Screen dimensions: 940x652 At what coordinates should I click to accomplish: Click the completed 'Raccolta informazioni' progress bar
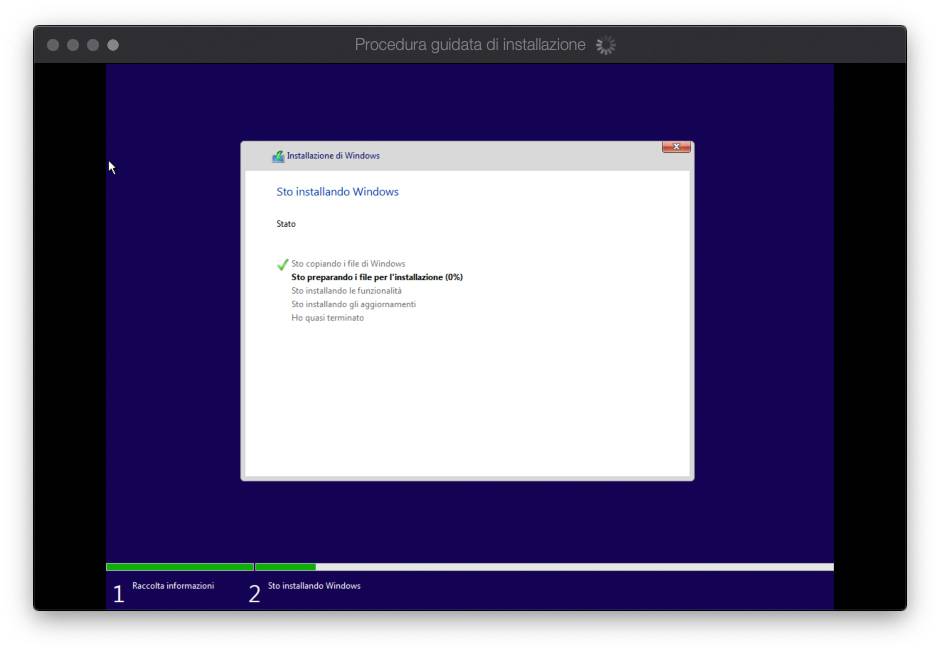tap(180, 567)
